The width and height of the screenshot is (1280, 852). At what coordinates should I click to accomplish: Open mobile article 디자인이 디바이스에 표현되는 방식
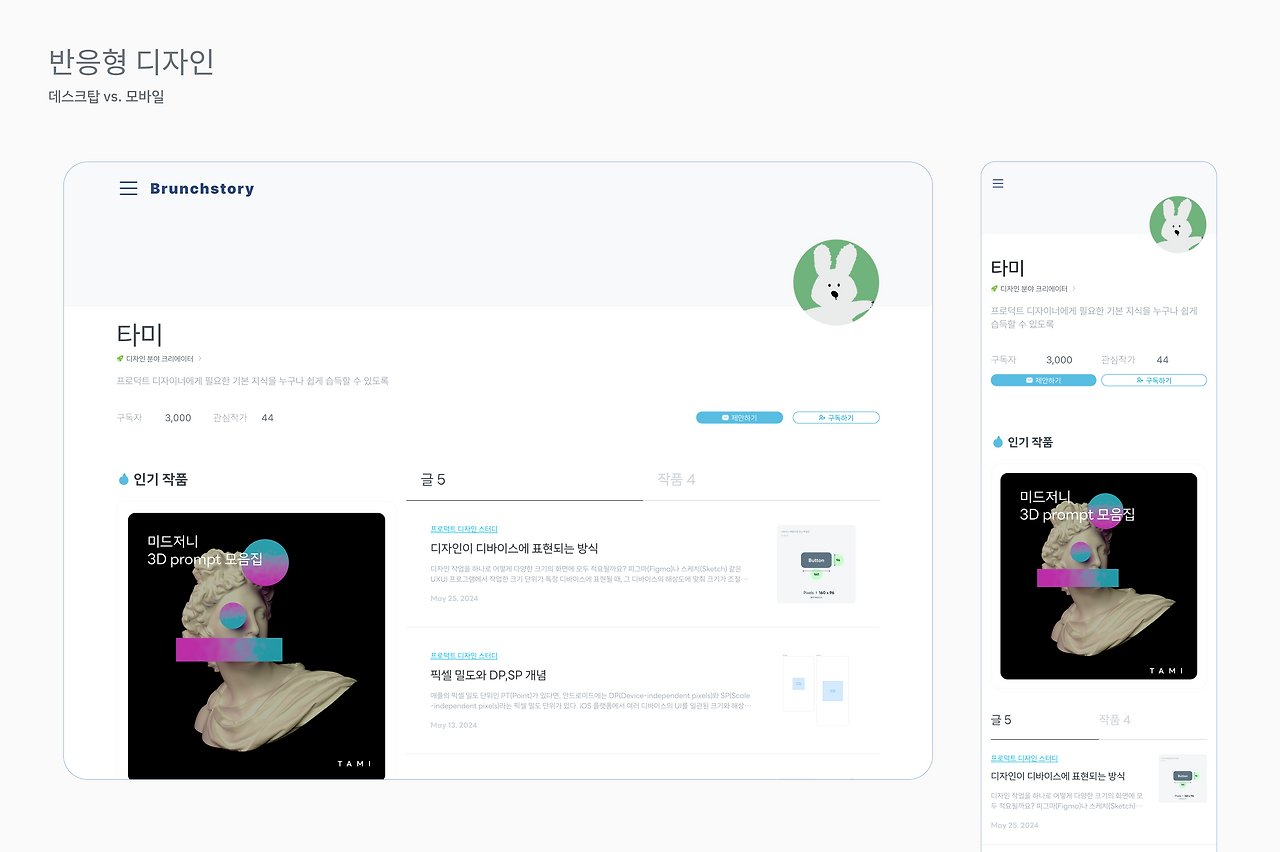click(x=1058, y=776)
